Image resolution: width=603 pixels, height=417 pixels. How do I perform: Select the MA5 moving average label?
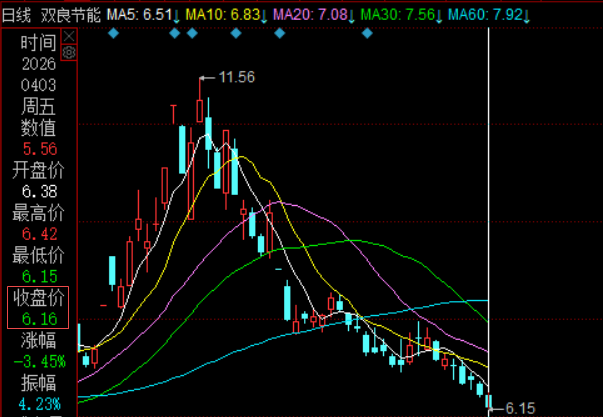(143, 16)
